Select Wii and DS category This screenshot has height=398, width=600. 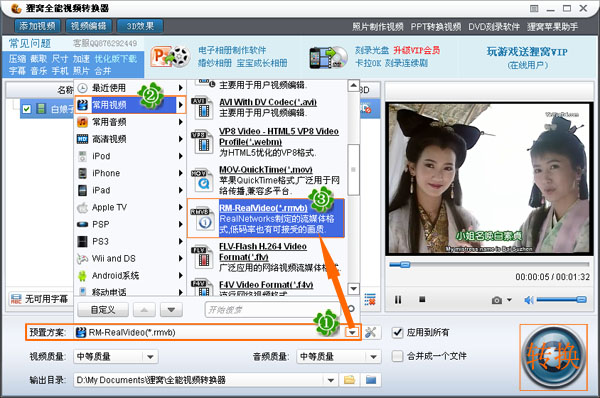[x=130, y=259]
